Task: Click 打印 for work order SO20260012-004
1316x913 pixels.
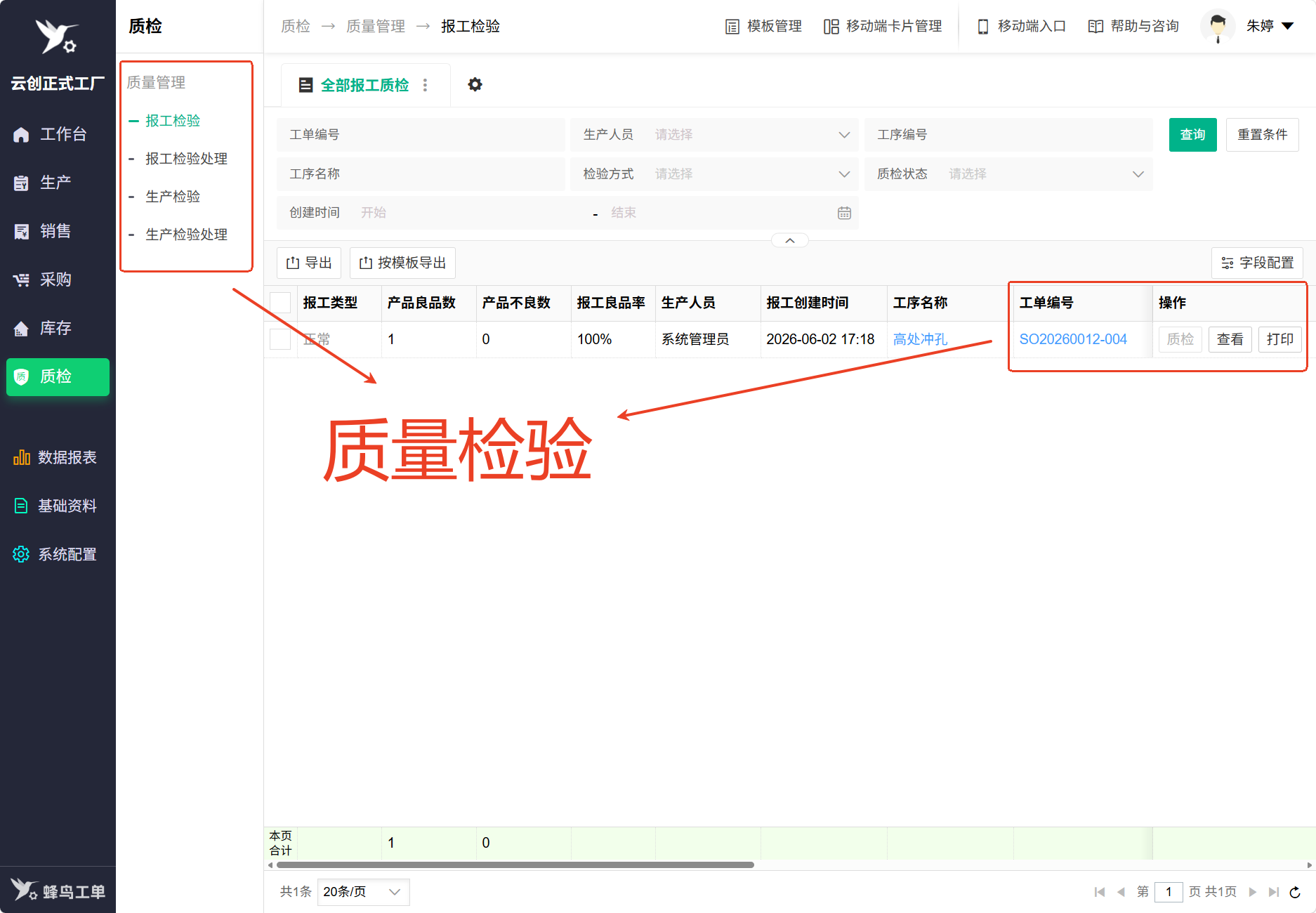Action: pos(1280,339)
